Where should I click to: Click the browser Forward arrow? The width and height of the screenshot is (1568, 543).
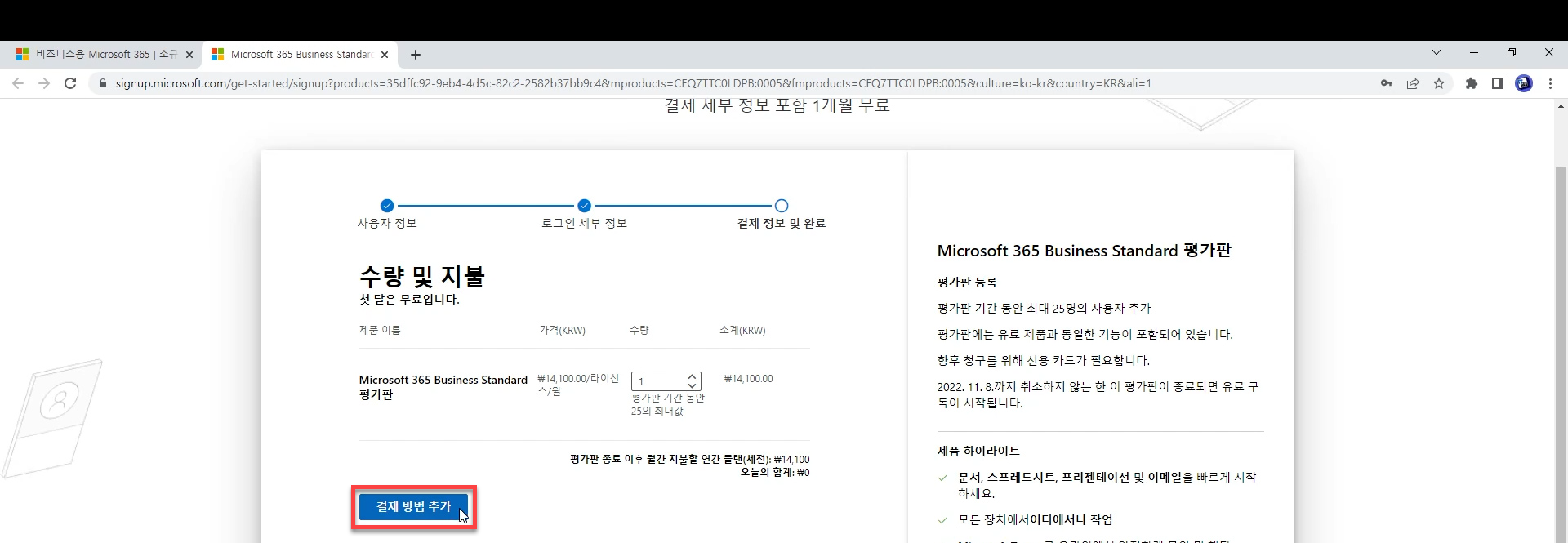[x=44, y=83]
